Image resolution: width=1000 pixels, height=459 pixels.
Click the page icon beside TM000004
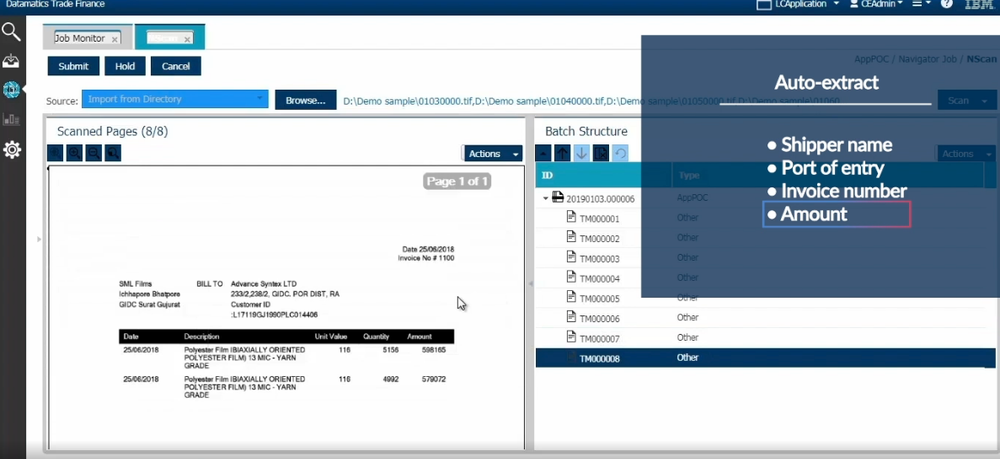pos(571,277)
